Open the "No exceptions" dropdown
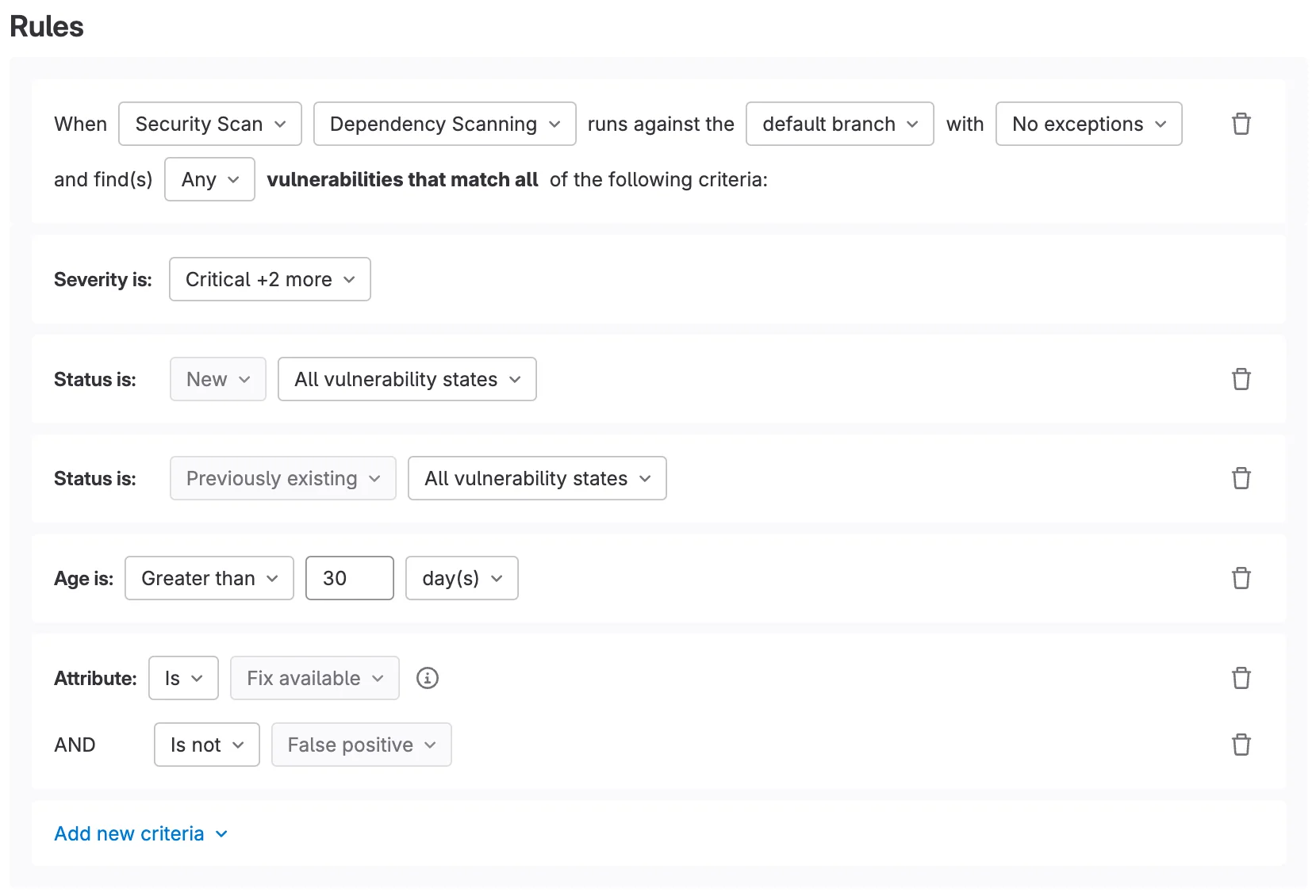 click(x=1088, y=124)
